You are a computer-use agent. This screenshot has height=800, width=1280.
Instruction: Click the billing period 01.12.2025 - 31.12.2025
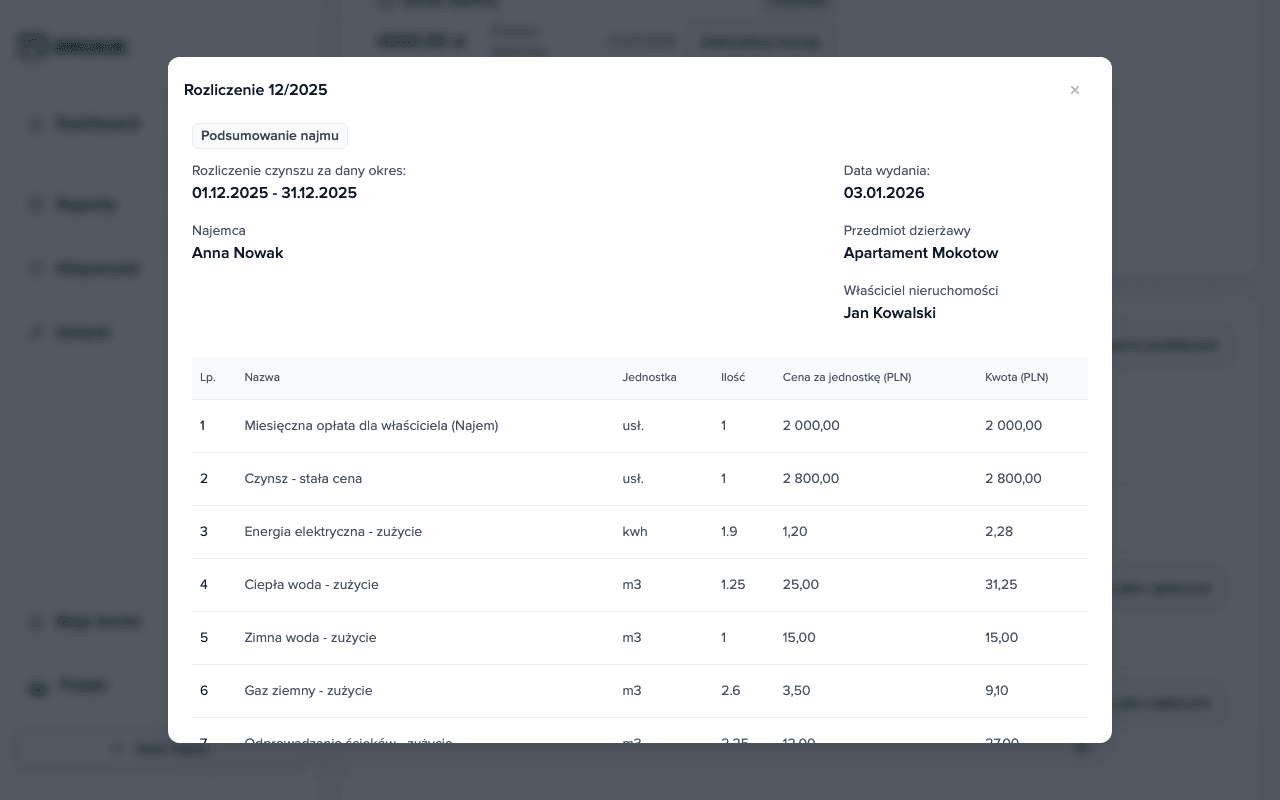click(274, 193)
